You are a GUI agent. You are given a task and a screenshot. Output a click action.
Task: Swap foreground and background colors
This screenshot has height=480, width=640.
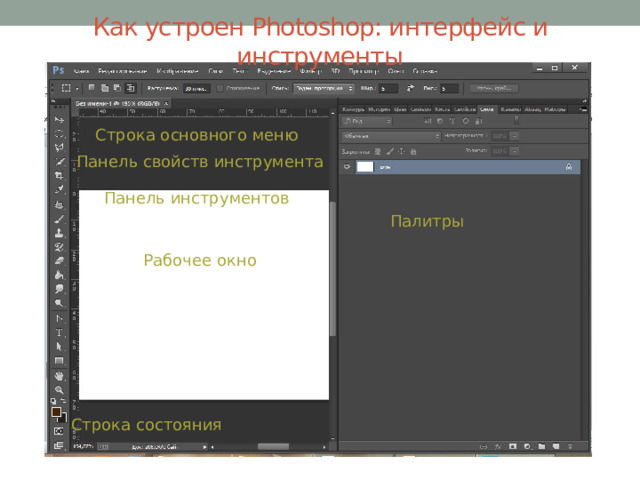click(63, 401)
